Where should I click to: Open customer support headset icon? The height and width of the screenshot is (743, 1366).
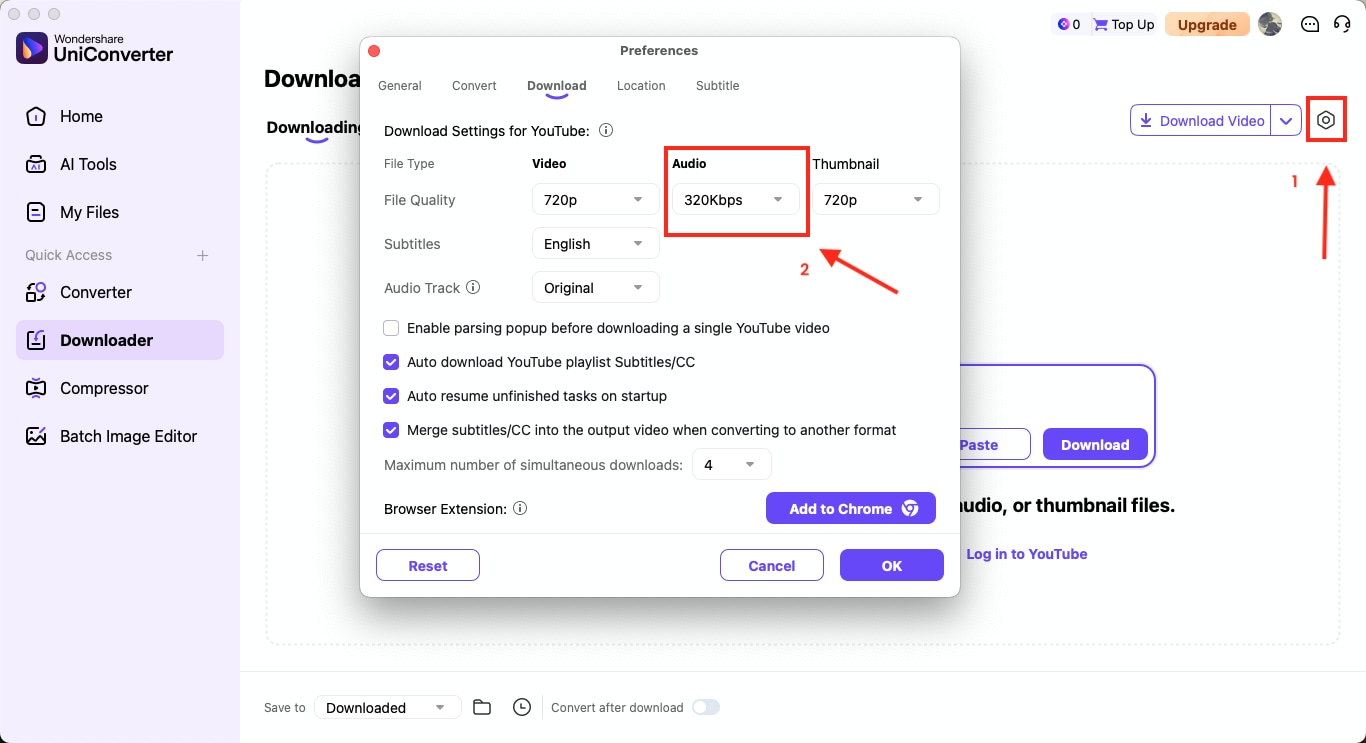point(1342,24)
